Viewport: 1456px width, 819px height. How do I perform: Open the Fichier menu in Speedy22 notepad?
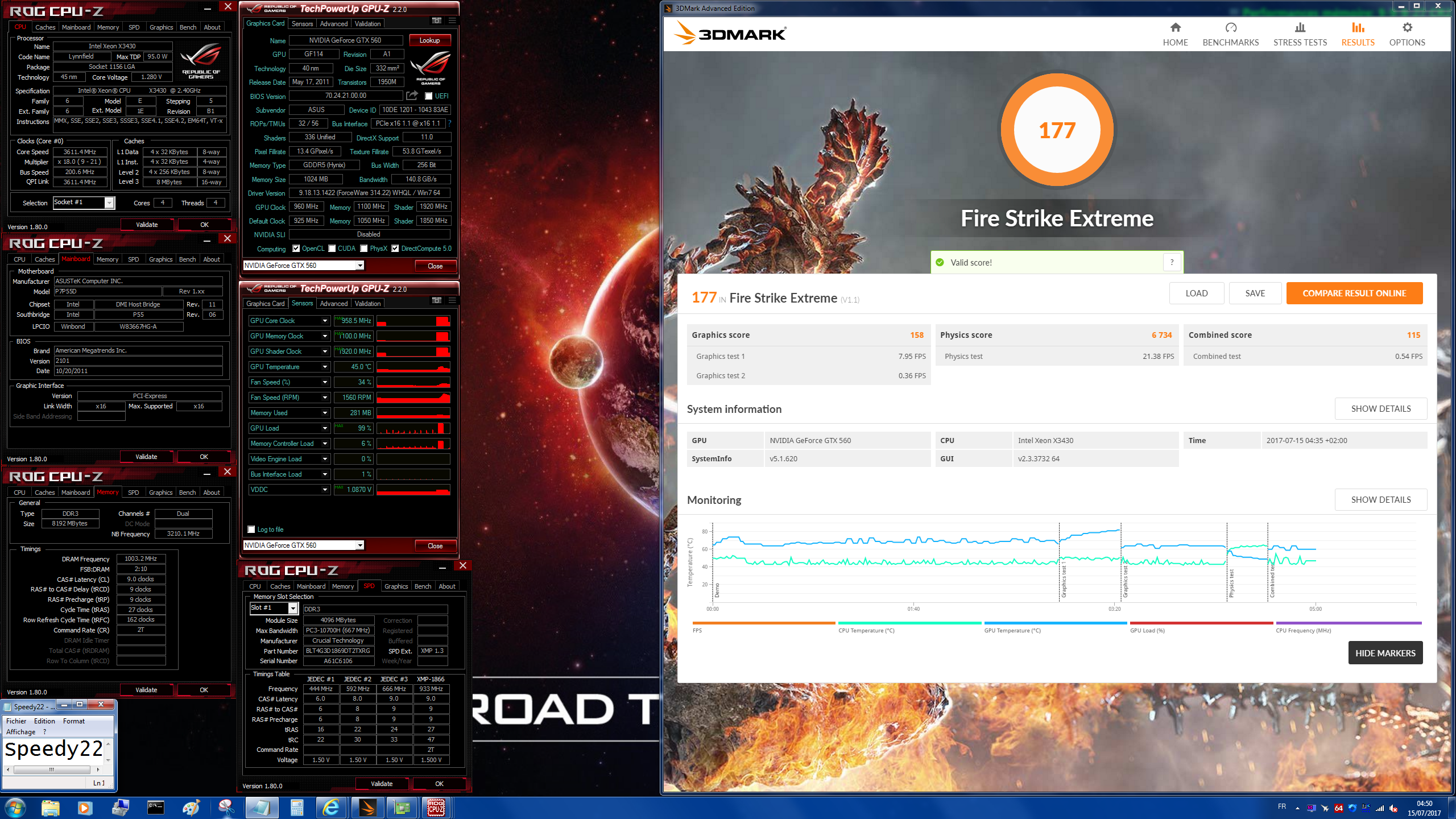pyautogui.click(x=16, y=721)
